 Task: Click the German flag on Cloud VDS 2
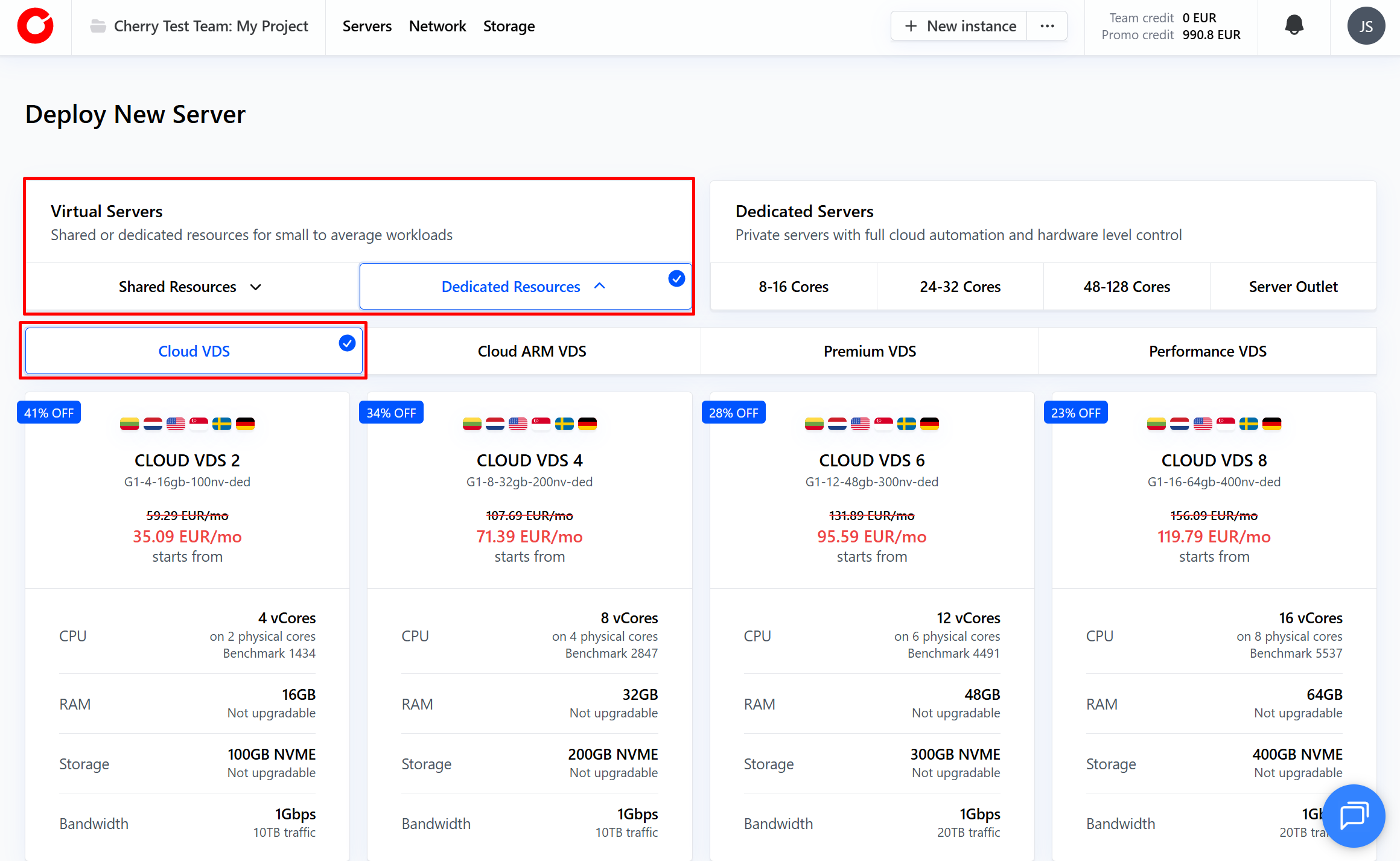click(245, 424)
